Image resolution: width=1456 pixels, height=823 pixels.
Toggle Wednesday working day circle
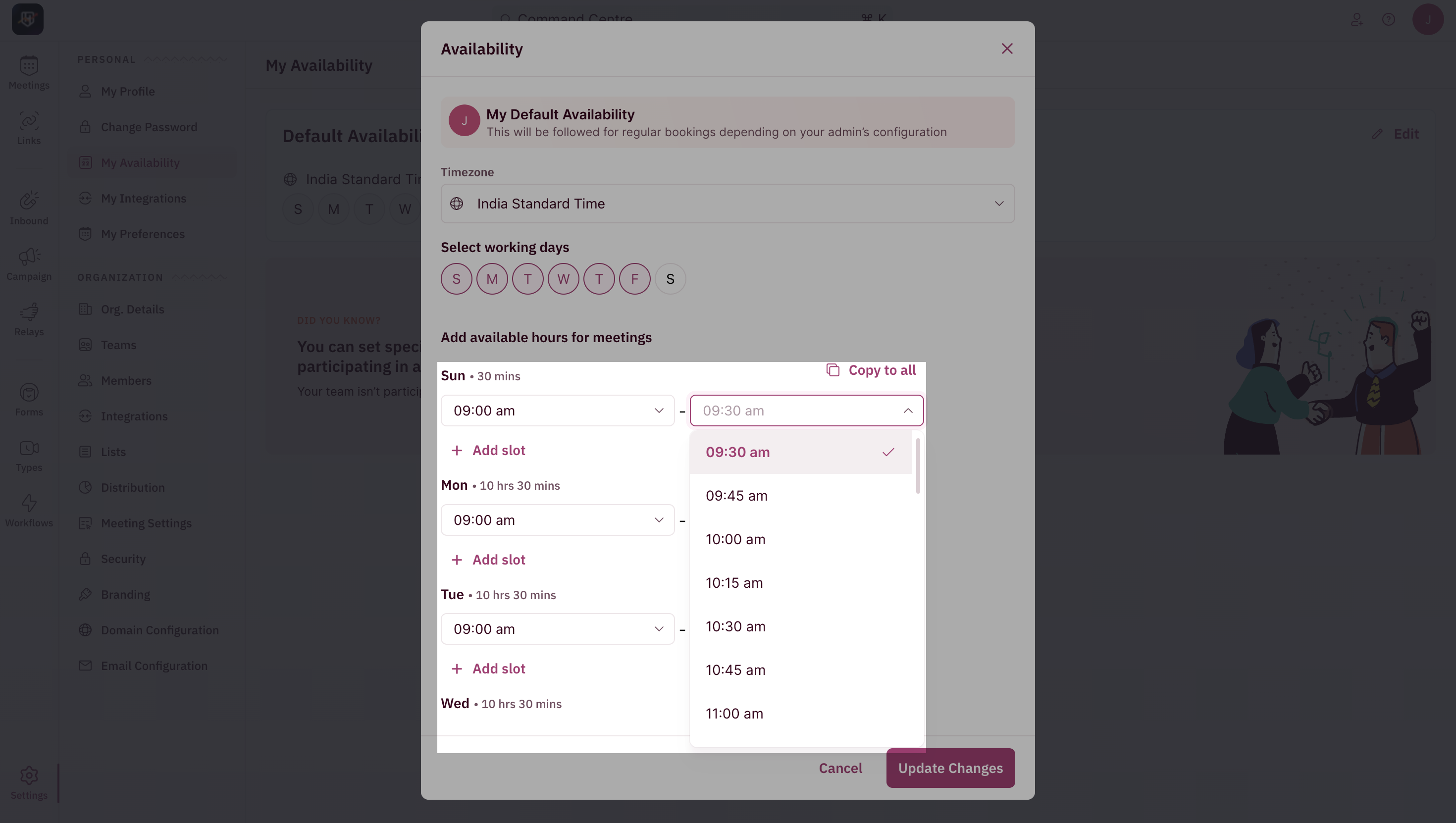pos(564,279)
